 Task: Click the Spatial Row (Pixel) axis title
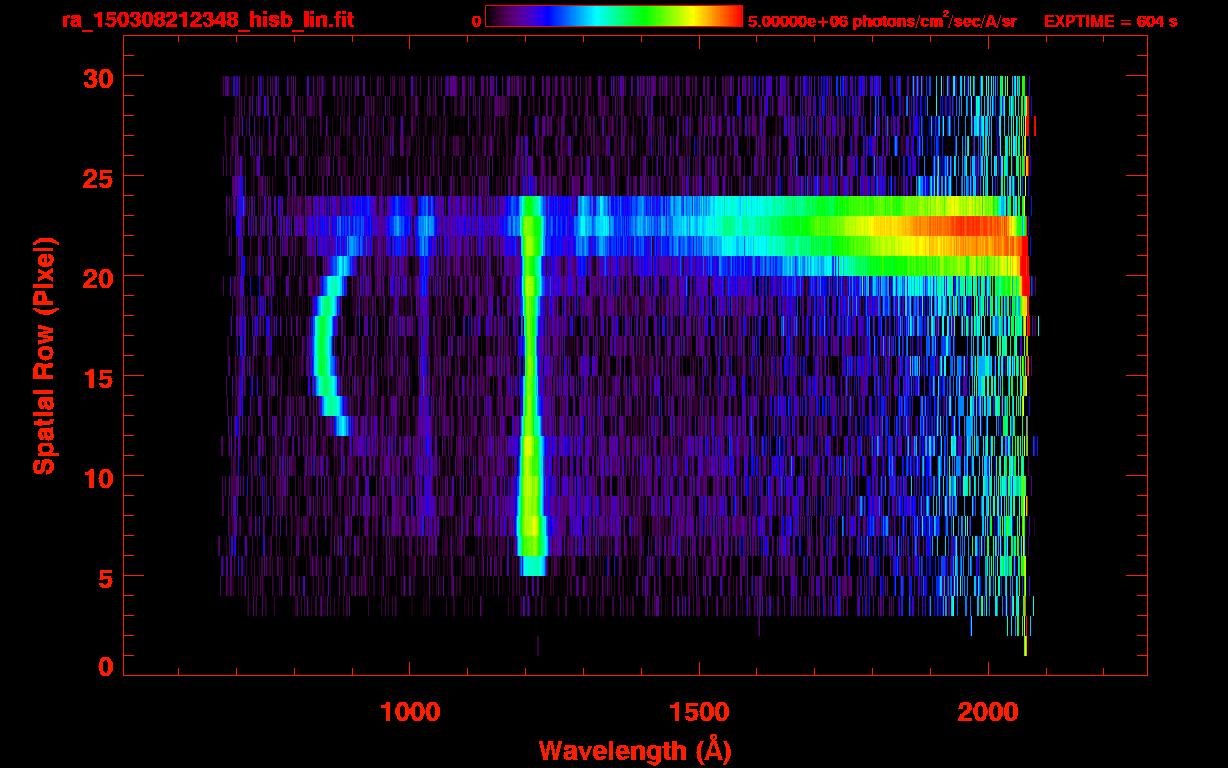tap(44, 355)
